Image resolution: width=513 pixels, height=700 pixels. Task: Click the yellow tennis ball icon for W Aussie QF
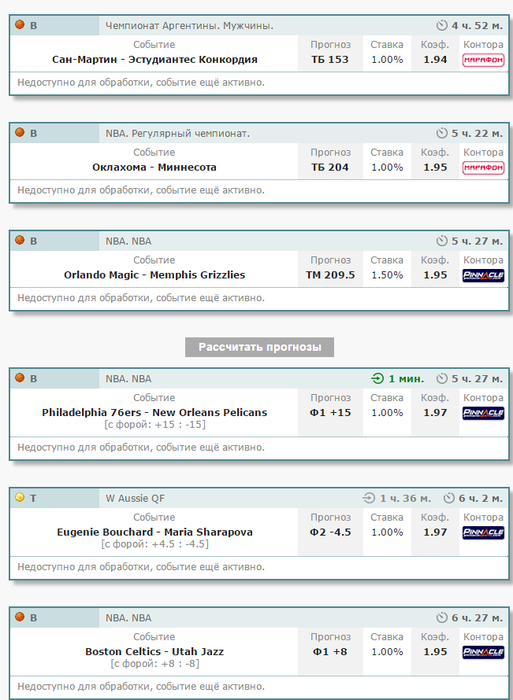click(x=20, y=497)
